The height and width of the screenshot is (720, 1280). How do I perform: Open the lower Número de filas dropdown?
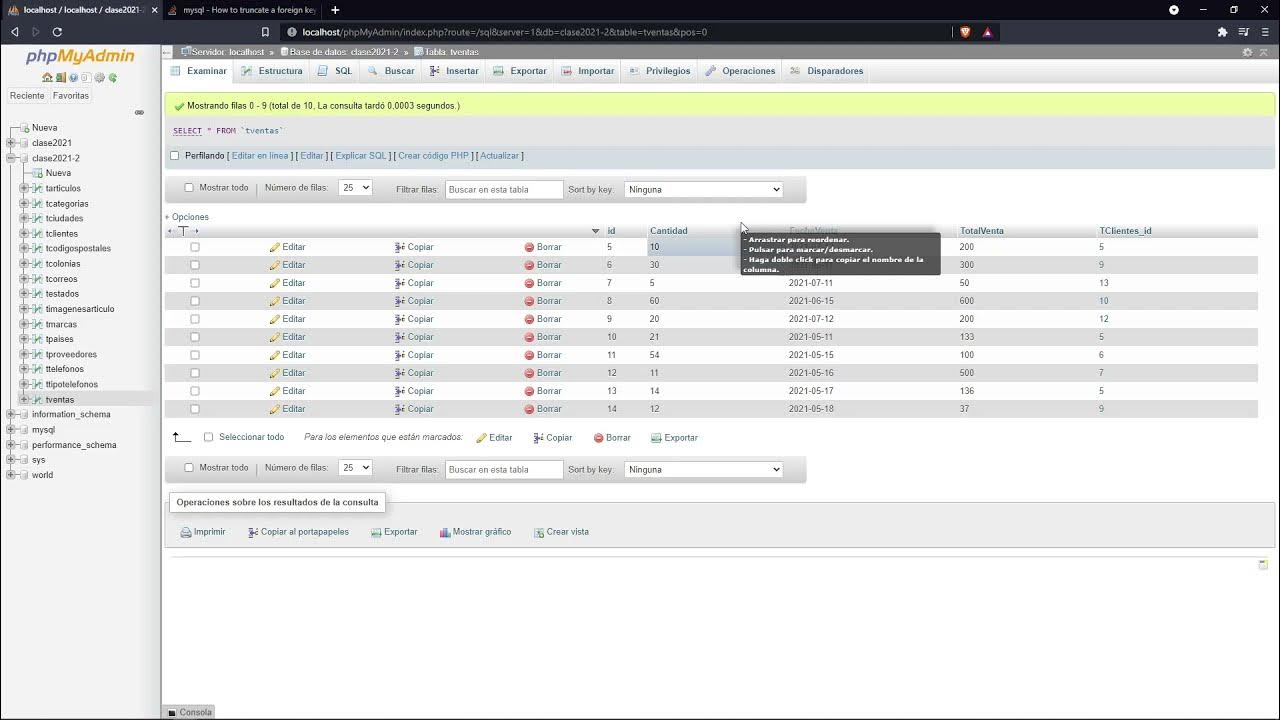pyautogui.click(x=355, y=468)
